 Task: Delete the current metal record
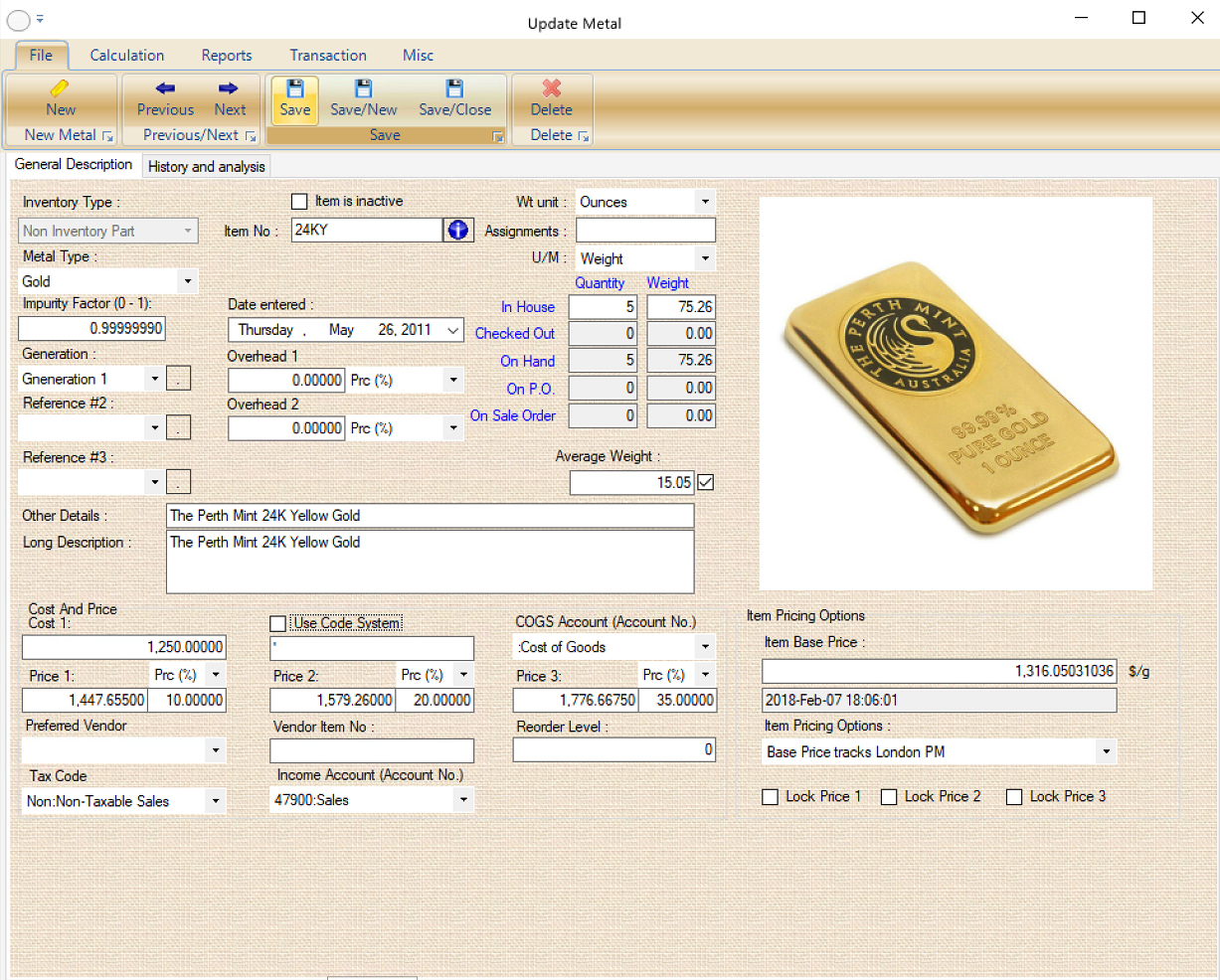(x=551, y=89)
